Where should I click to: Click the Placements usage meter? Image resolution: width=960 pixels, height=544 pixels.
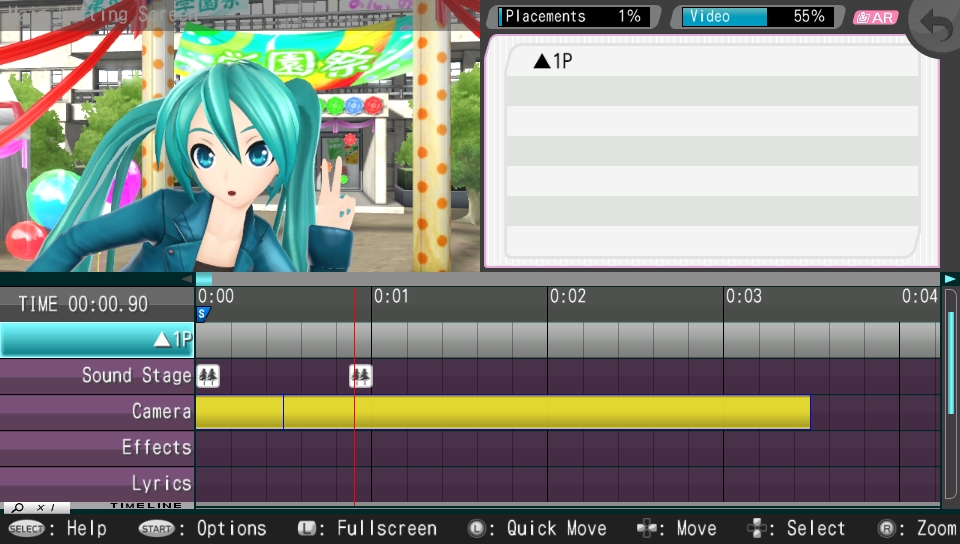pos(574,17)
